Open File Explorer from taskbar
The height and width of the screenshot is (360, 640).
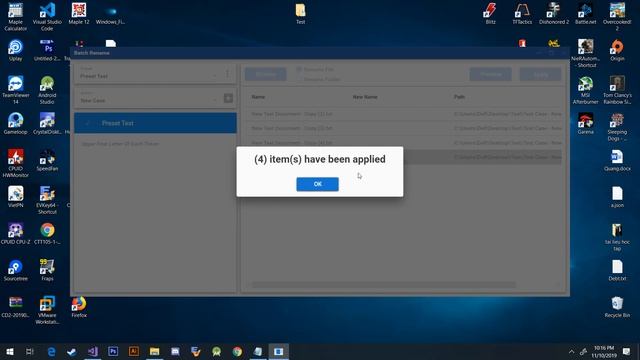point(154,351)
